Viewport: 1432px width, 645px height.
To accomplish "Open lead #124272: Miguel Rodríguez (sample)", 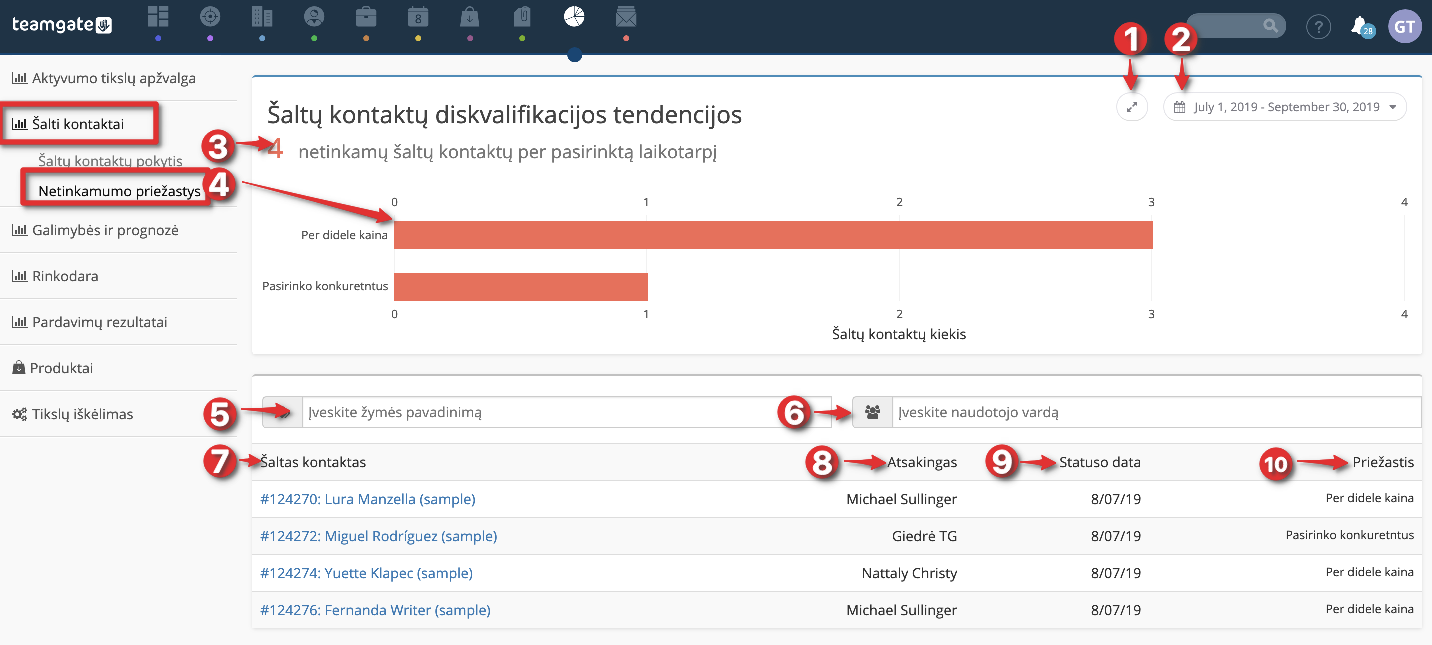I will tap(378, 536).
